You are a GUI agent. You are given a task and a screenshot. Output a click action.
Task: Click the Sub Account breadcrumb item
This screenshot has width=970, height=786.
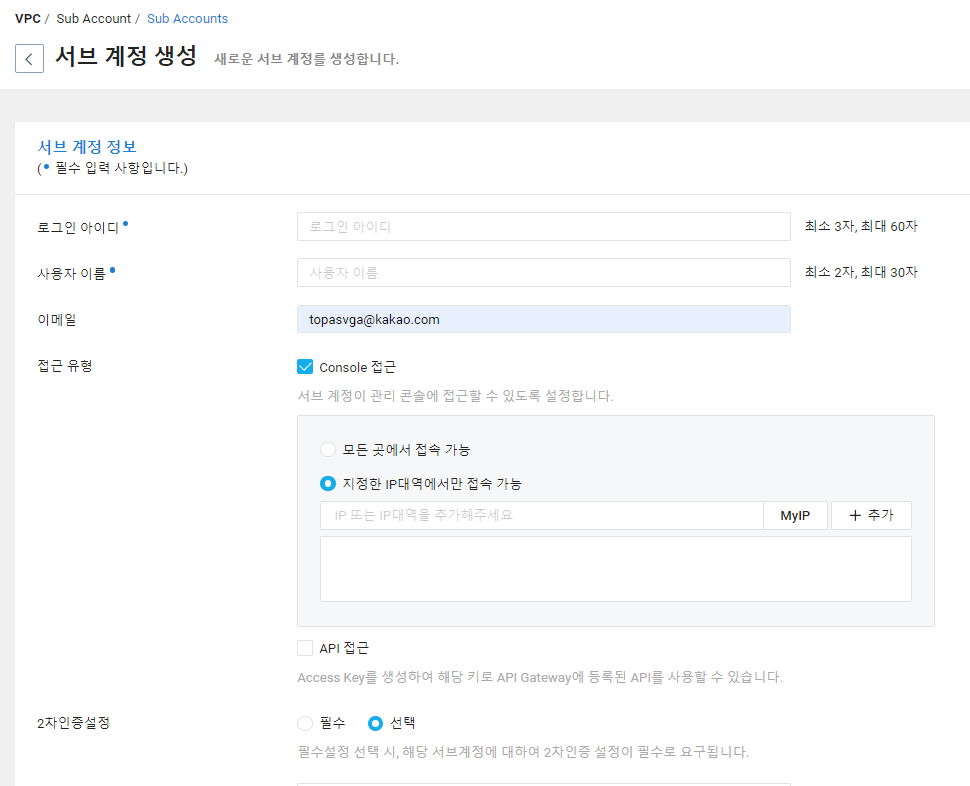(93, 19)
